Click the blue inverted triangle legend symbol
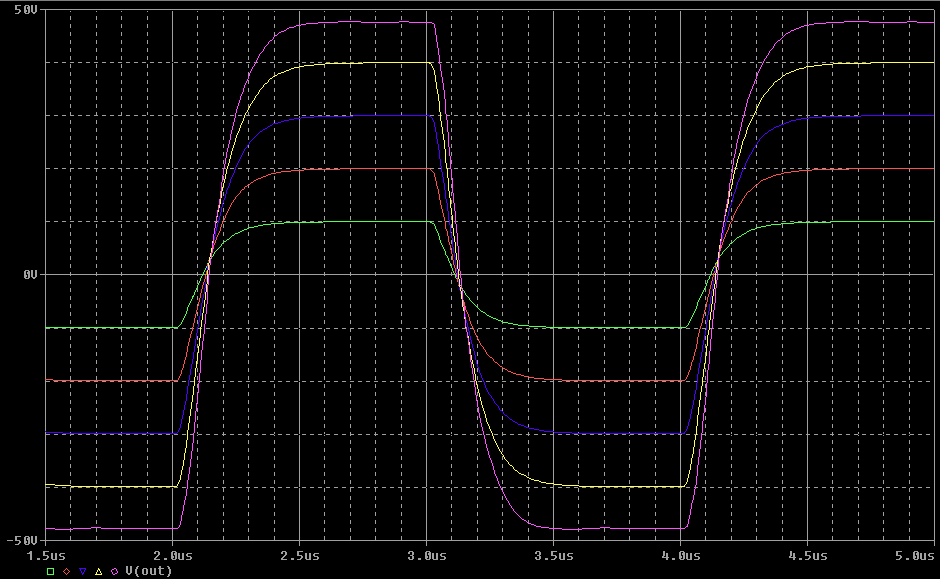The image size is (940, 579). (83, 571)
